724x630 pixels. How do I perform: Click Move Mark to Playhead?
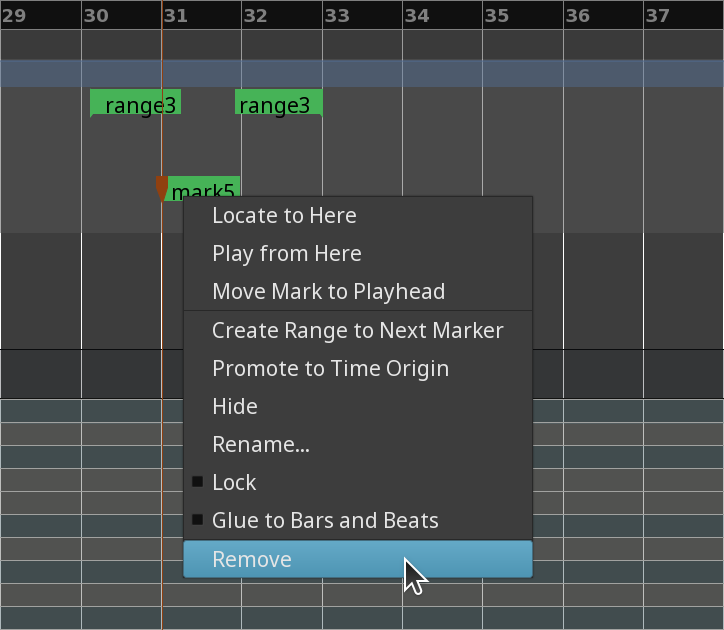coord(358,291)
